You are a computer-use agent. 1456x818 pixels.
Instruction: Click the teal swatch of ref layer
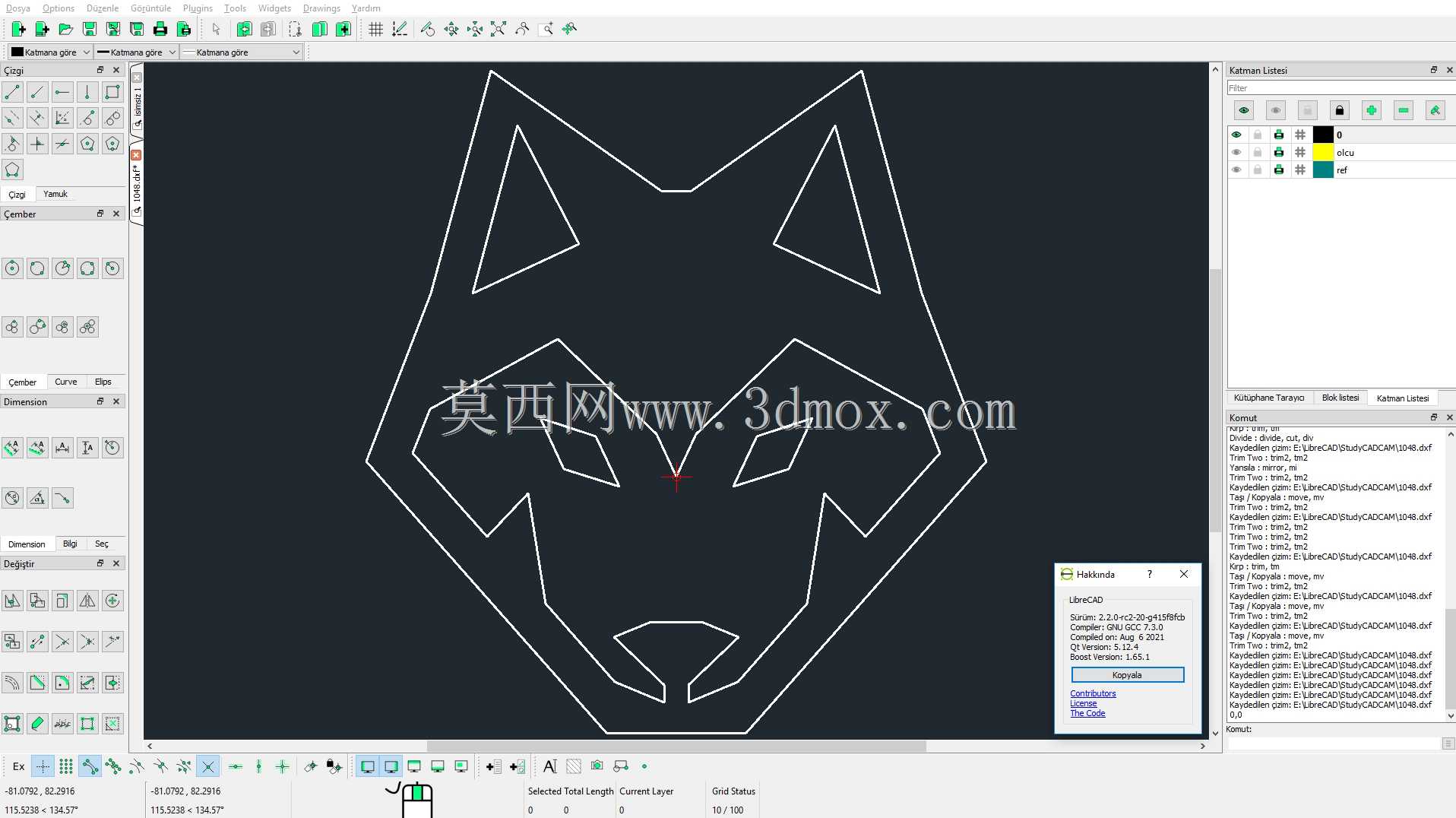pos(1323,170)
